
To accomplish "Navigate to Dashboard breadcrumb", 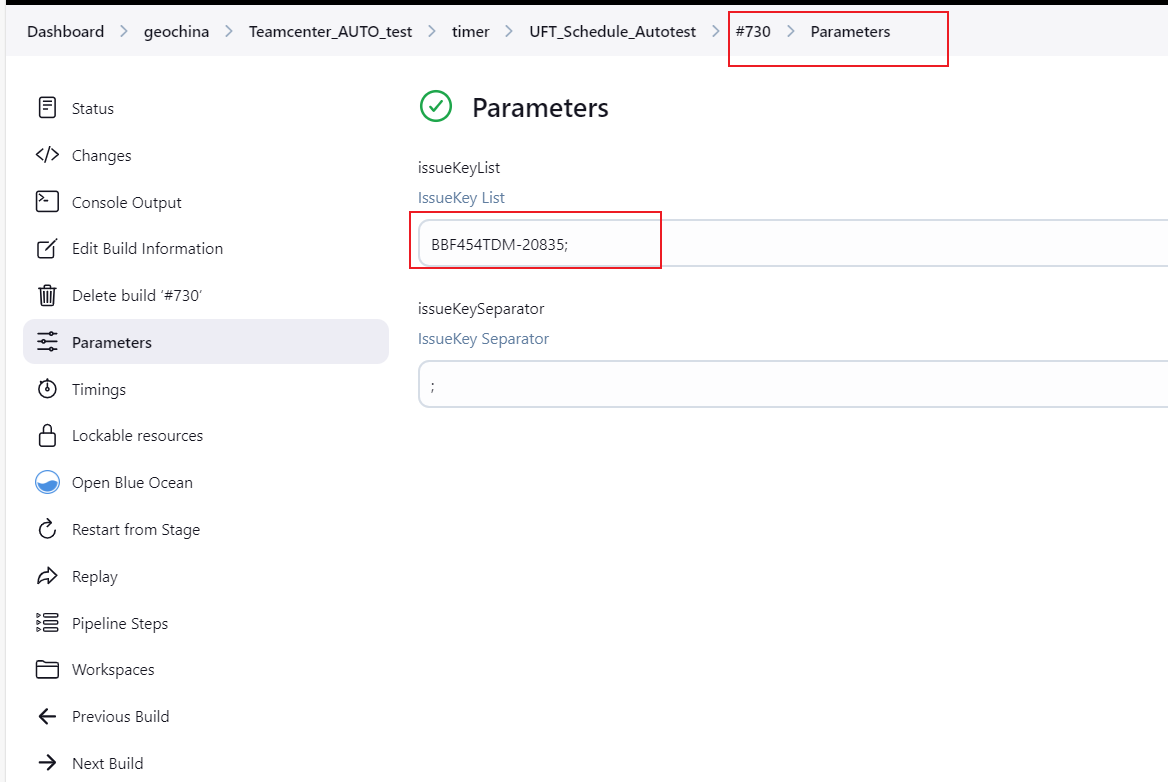I will [x=65, y=32].
